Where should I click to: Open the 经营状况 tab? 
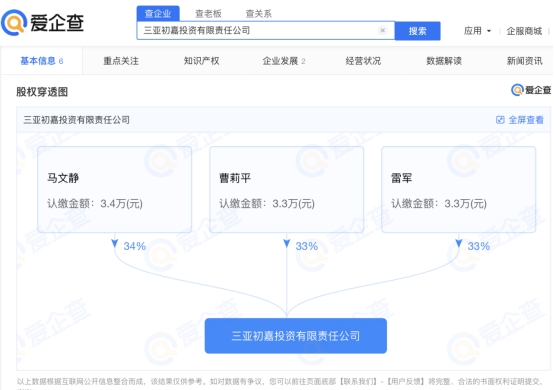(363, 61)
